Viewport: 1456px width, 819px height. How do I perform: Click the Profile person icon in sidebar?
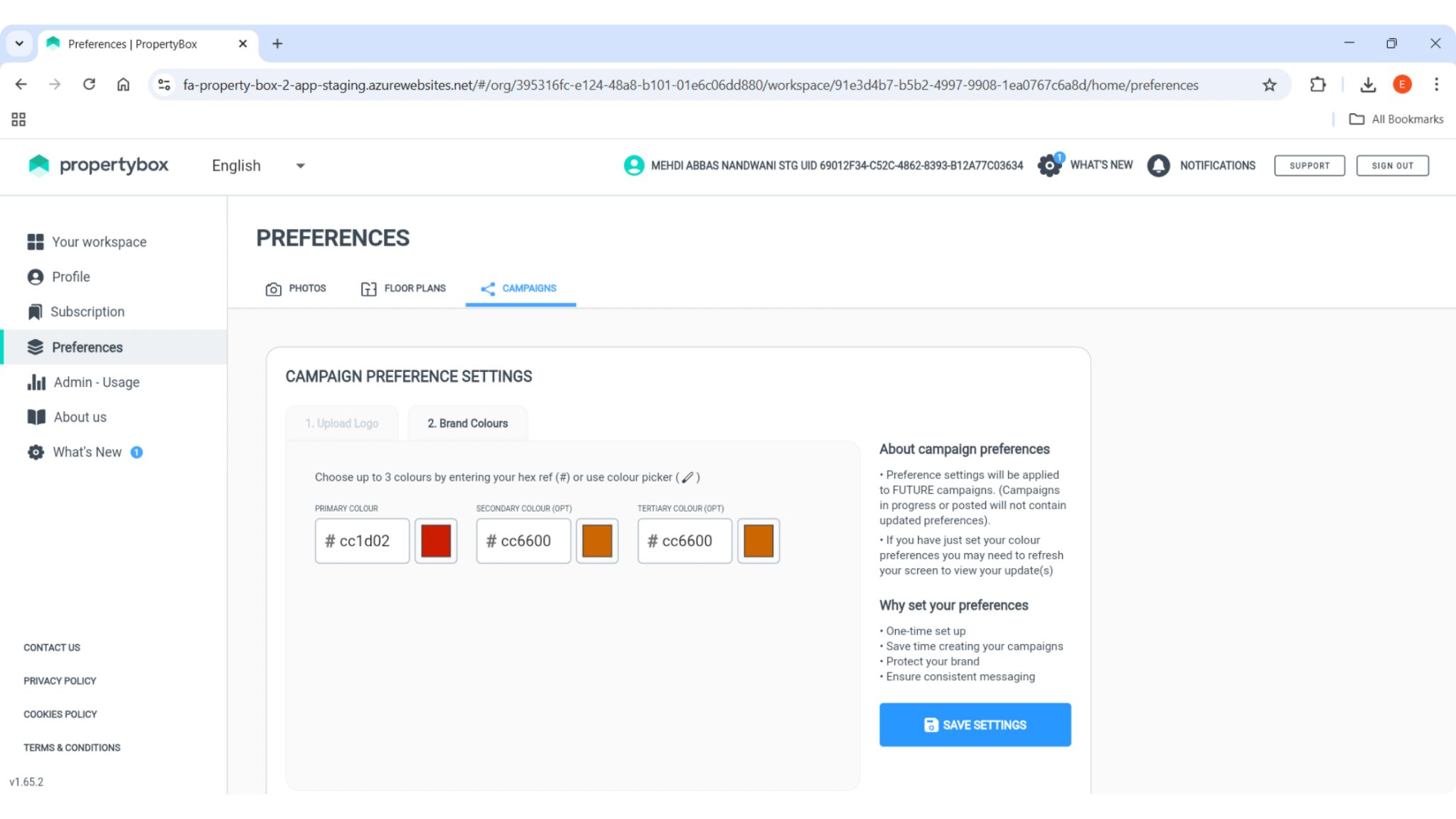click(x=35, y=277)
